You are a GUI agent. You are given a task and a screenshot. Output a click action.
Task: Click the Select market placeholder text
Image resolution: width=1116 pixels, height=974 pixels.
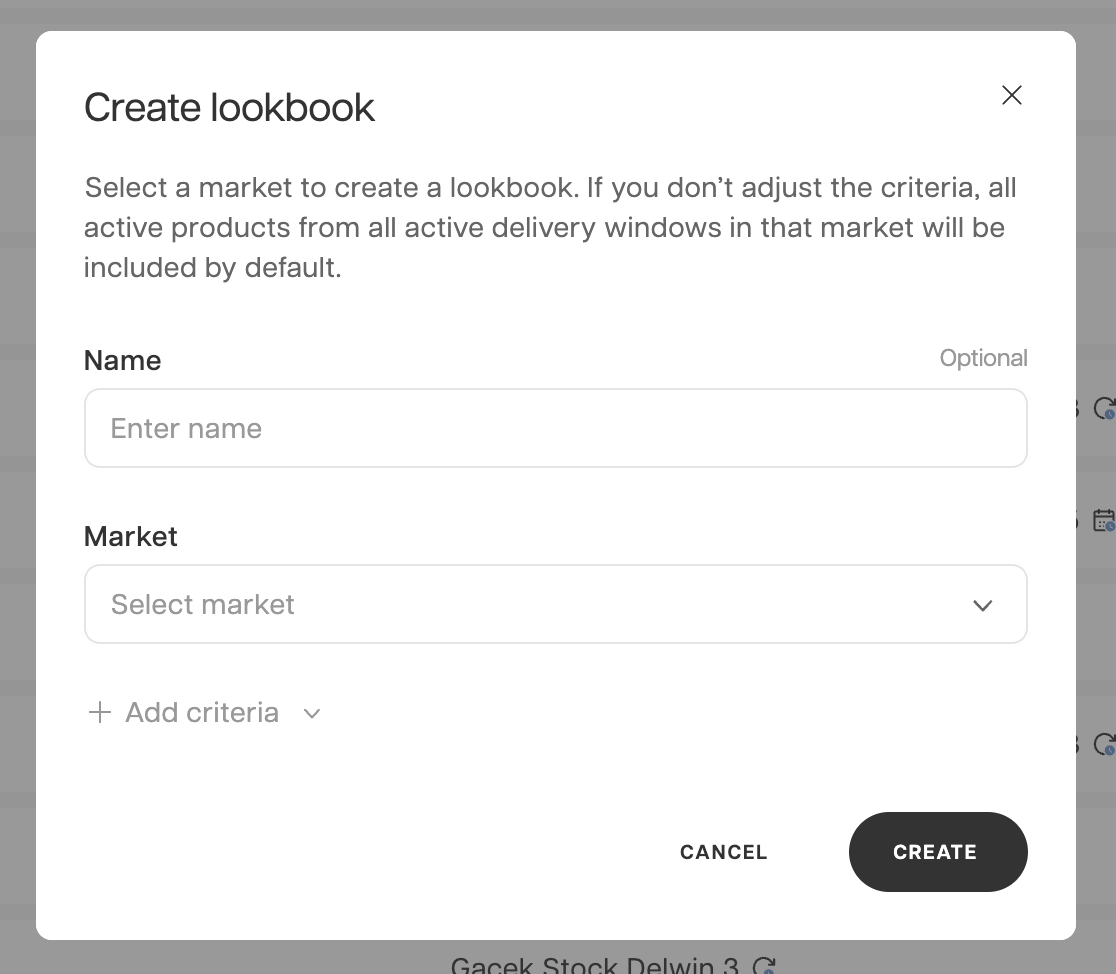click(203, 604)
